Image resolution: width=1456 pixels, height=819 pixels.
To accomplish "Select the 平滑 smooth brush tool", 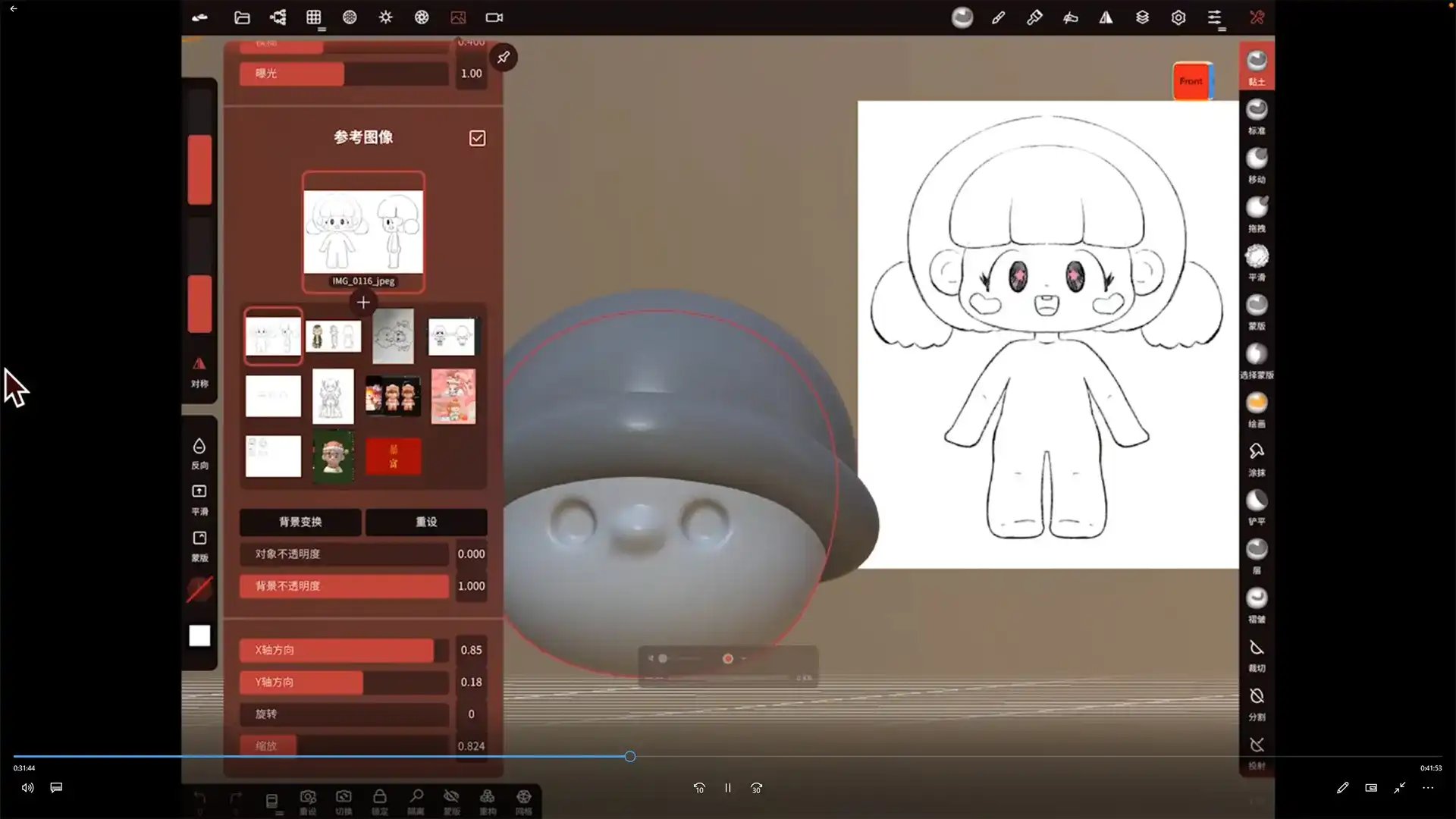I will pos(1257,261).
